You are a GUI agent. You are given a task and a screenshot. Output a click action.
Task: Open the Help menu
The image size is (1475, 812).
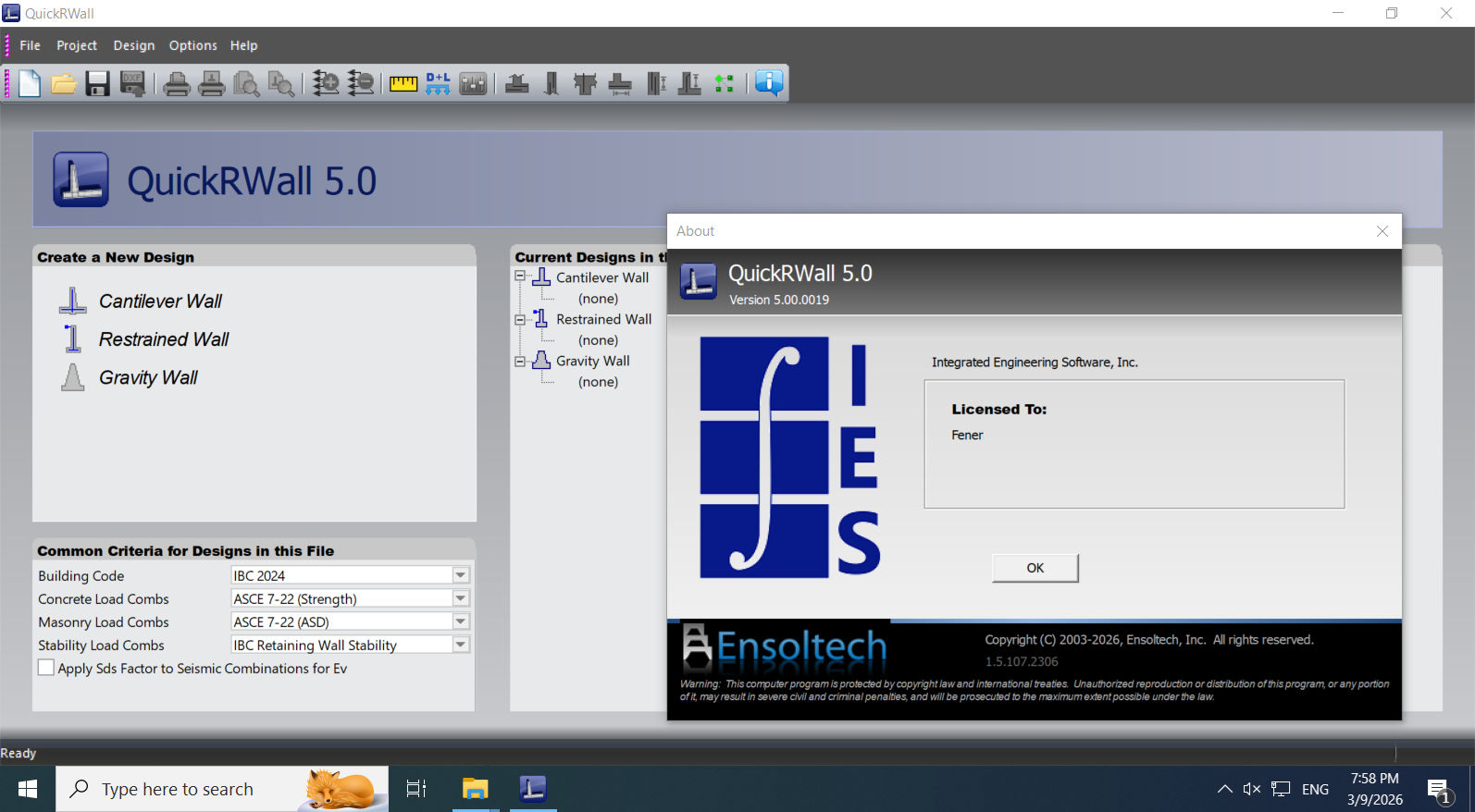pyautogui.click(x=243, y=45)
